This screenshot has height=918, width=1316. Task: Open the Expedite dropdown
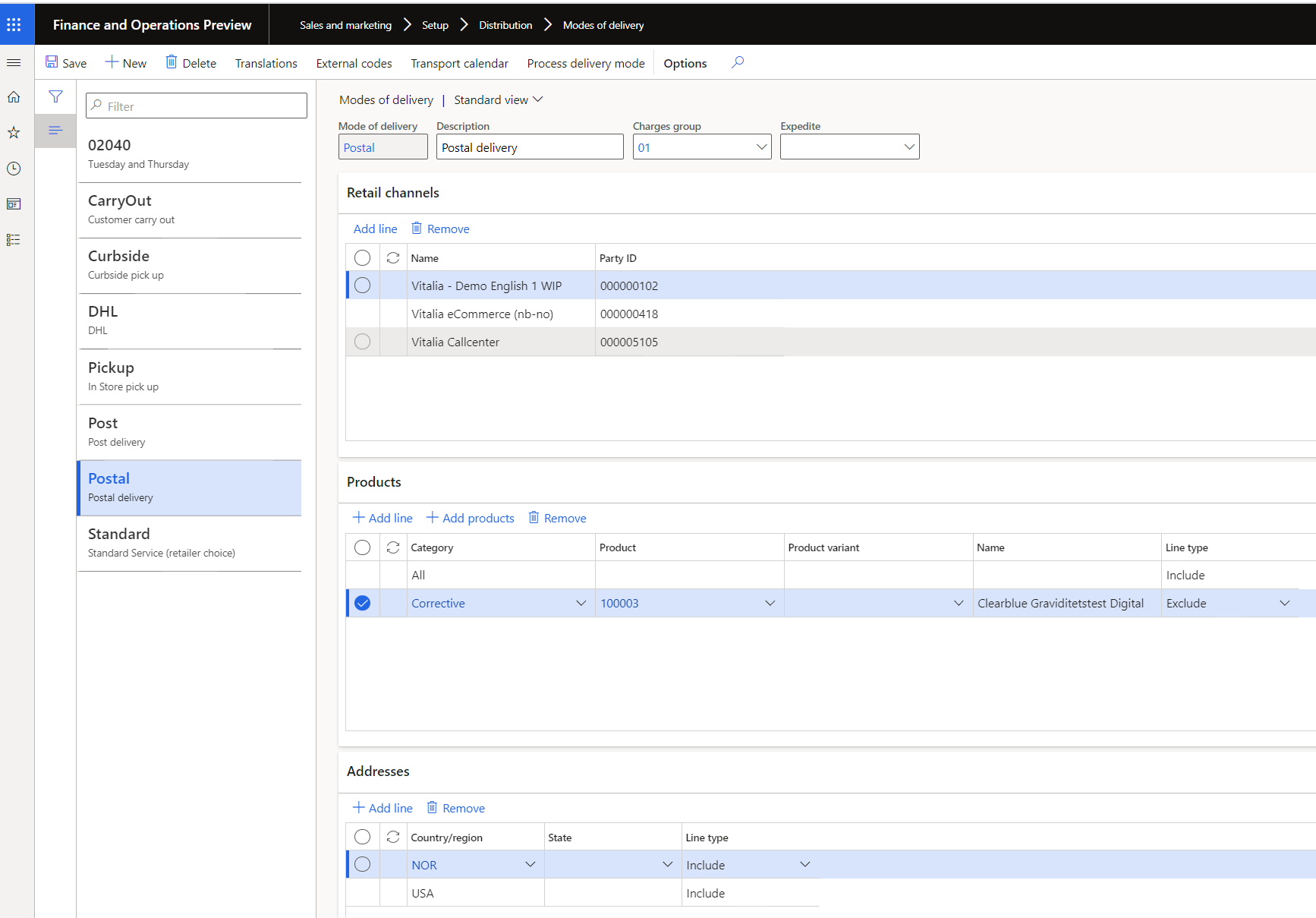[x=909, y=147]
